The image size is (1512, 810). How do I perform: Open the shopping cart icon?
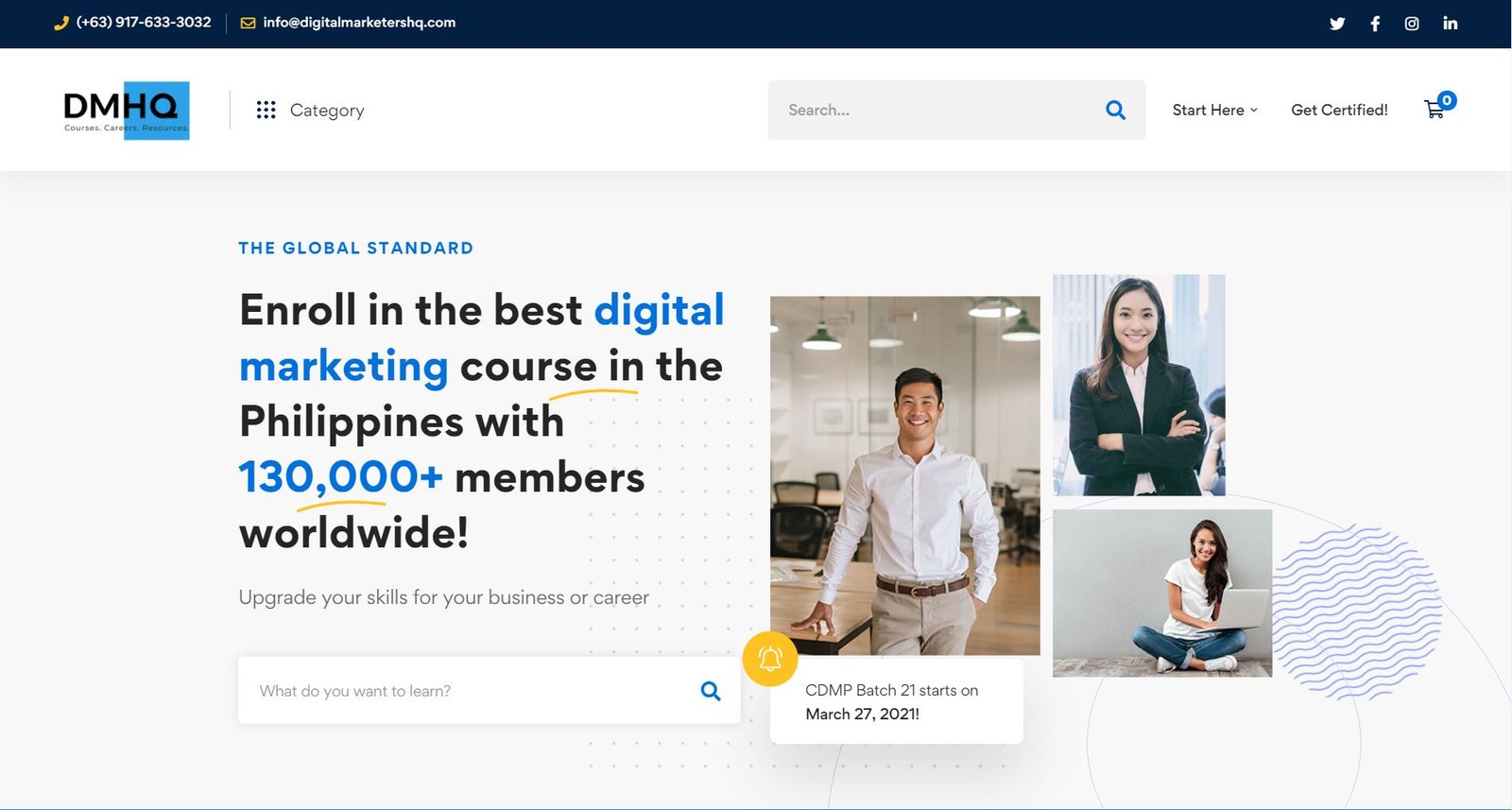tap(1435, 110)
